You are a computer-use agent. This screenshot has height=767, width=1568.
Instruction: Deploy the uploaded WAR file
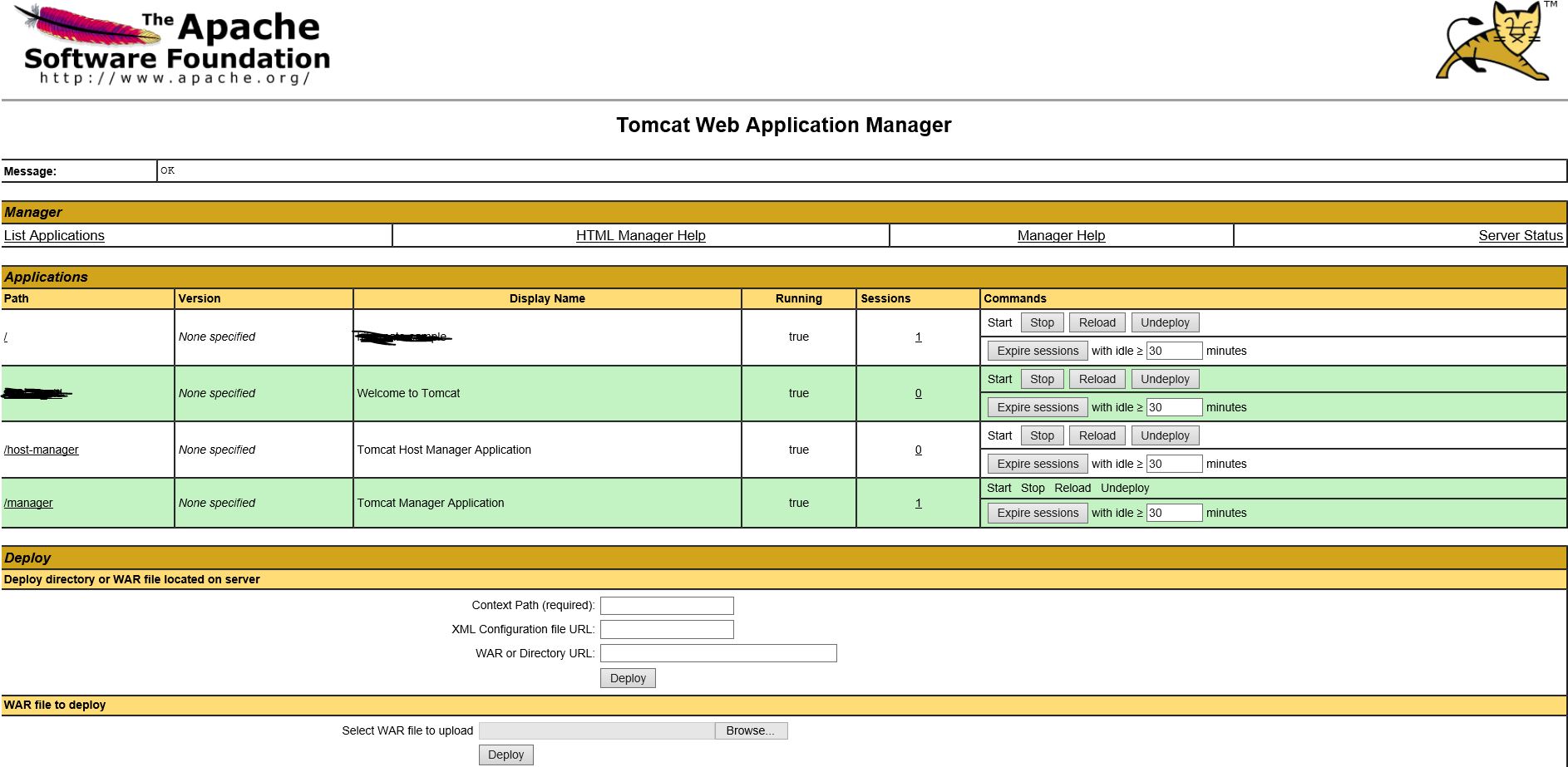[506, 755]
